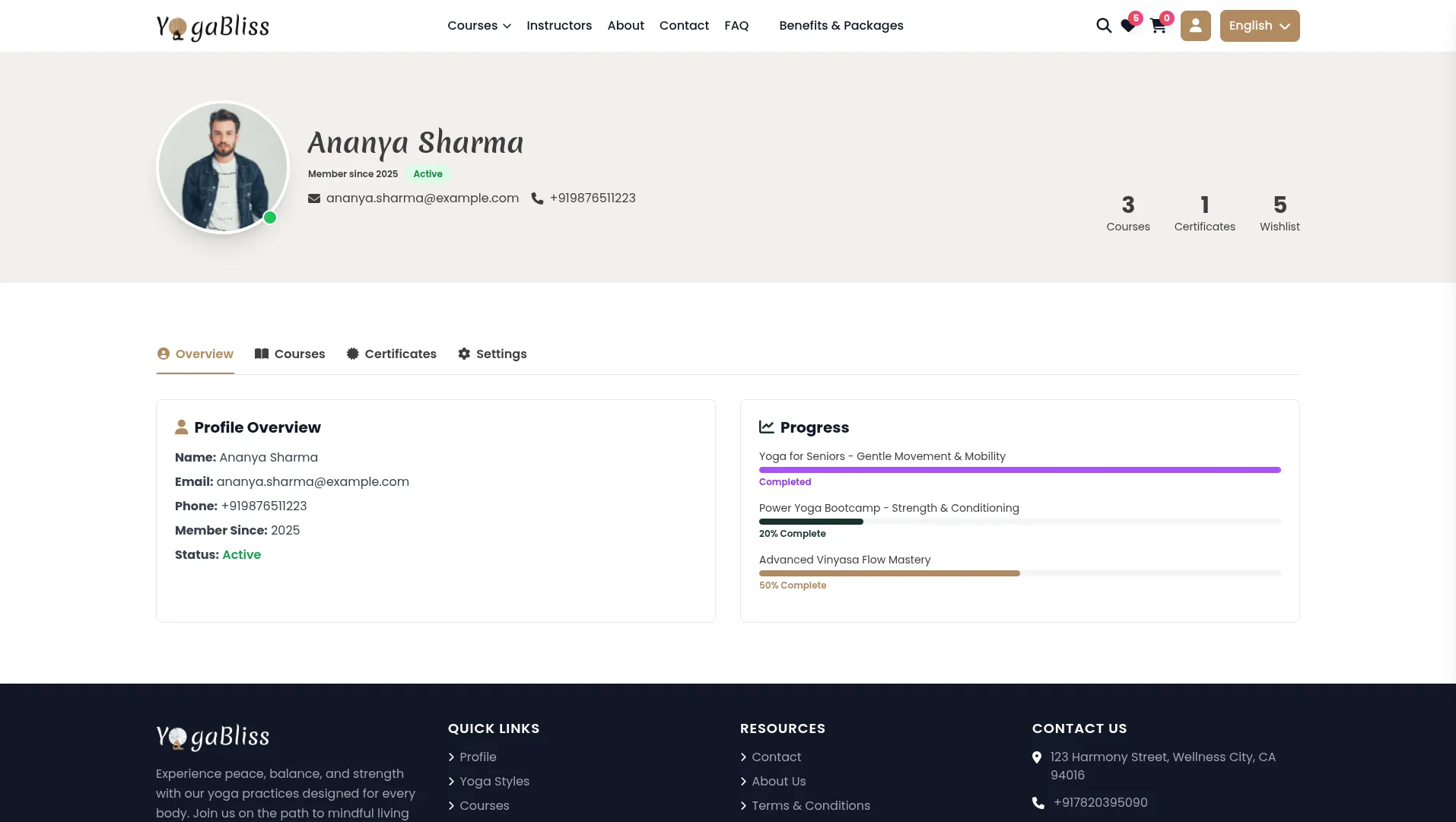Screen dimensions: 1456x822
Task: Click the user account icon button
Action: click(x=1195, y=26)
